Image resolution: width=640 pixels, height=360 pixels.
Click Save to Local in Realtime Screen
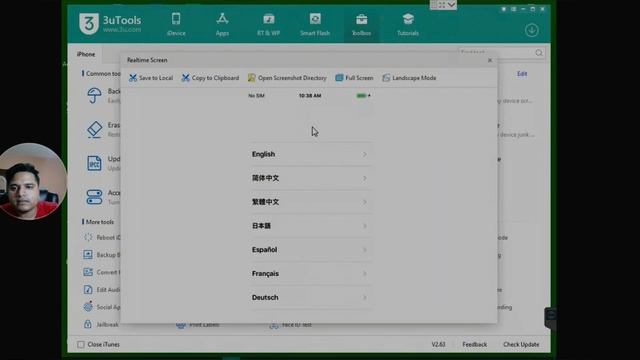tap(151, 78)
